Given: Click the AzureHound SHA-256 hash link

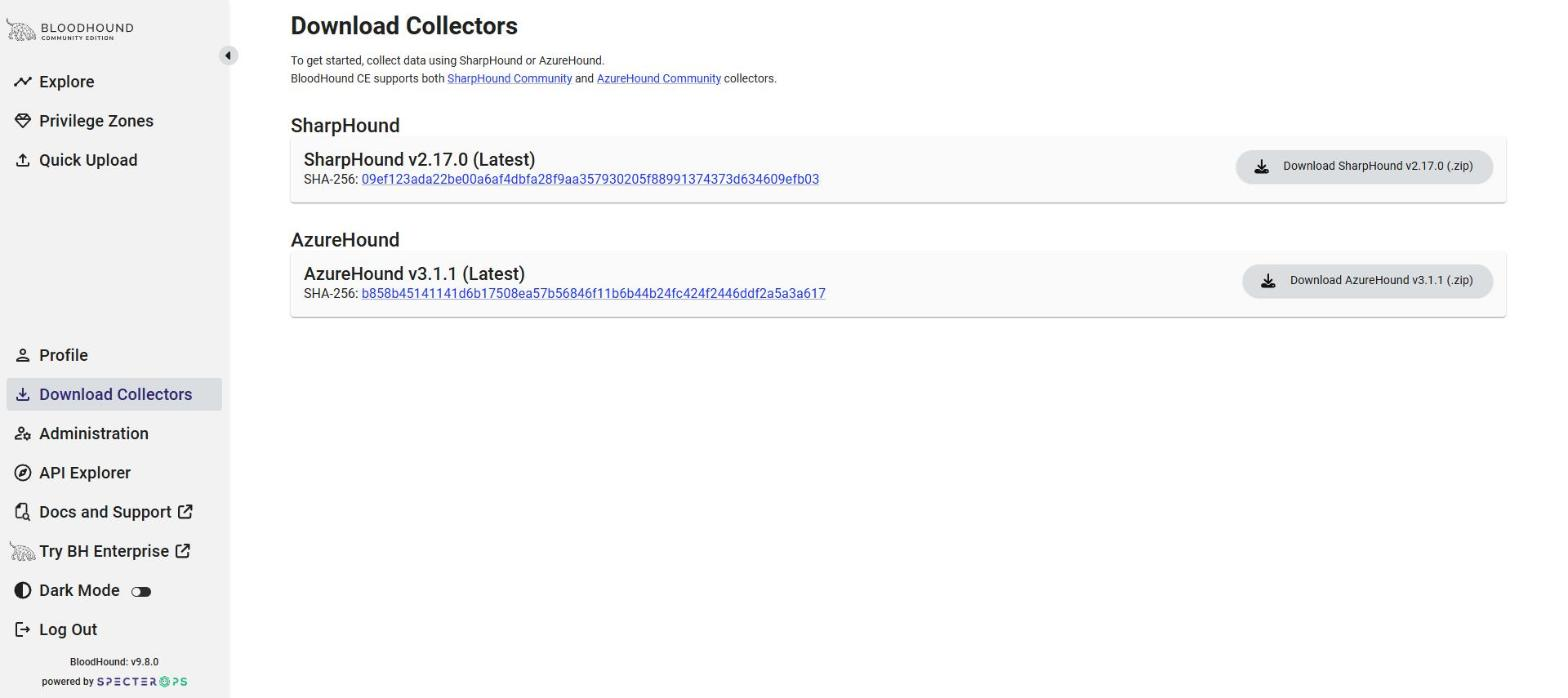Looking at the screenshot, I should tap(593, 293).
